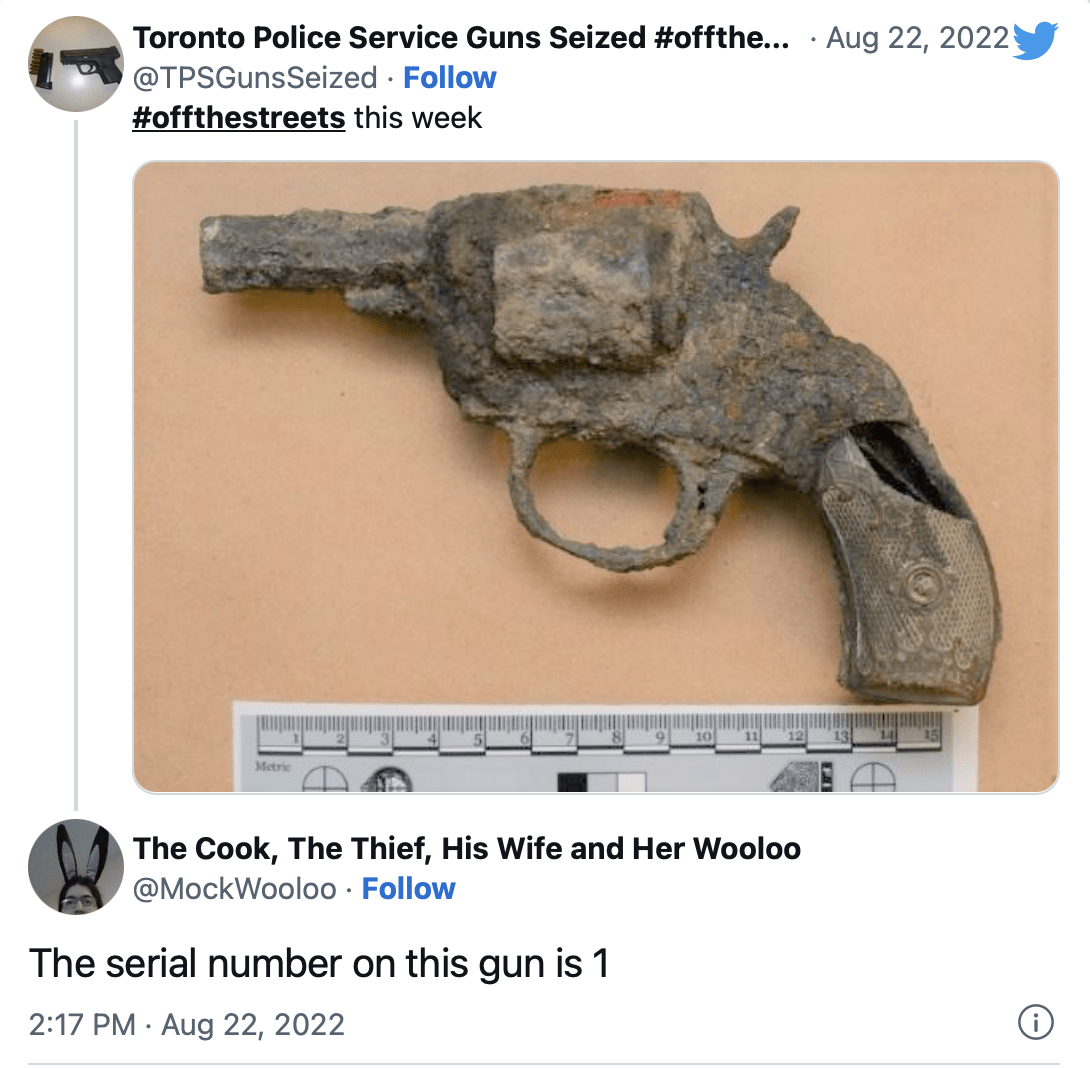Click the @MockWooloo handle
The image size is (1090, 1068).
(x=234, y=889)
